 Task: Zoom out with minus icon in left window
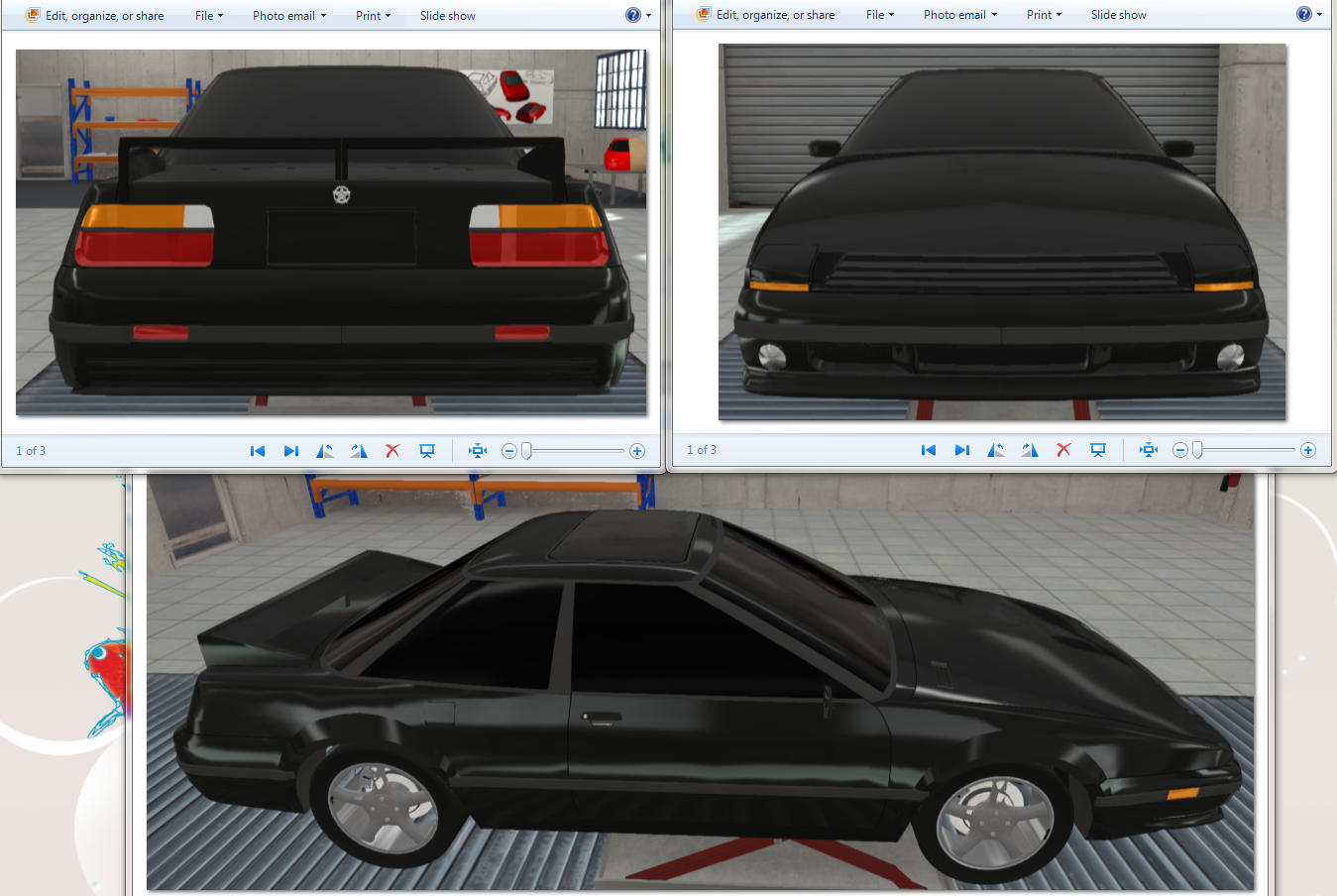click(x=508, y=451)
